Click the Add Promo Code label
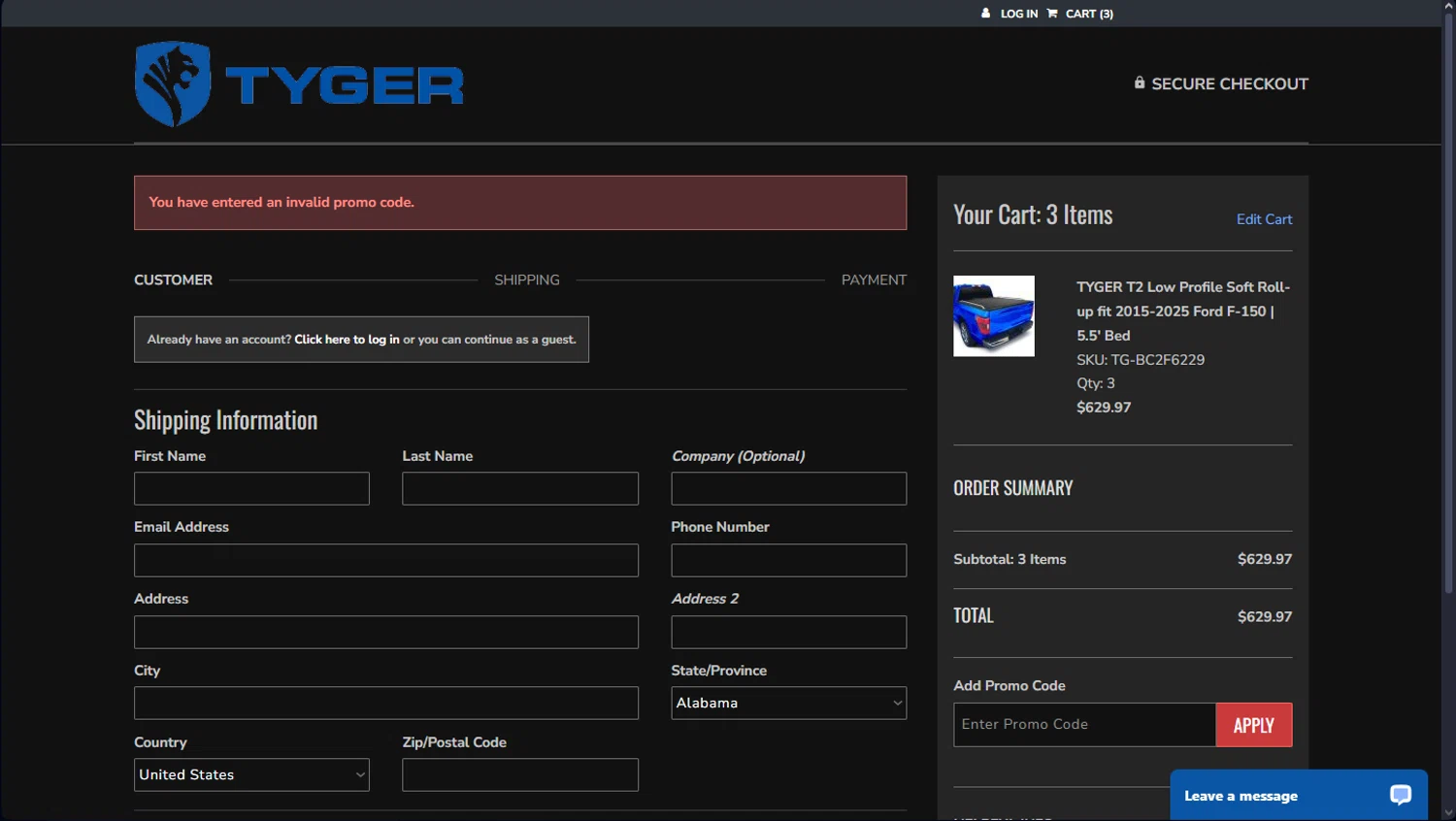The width and height of the screenshot is (1456, 821). coord(1009,685)
